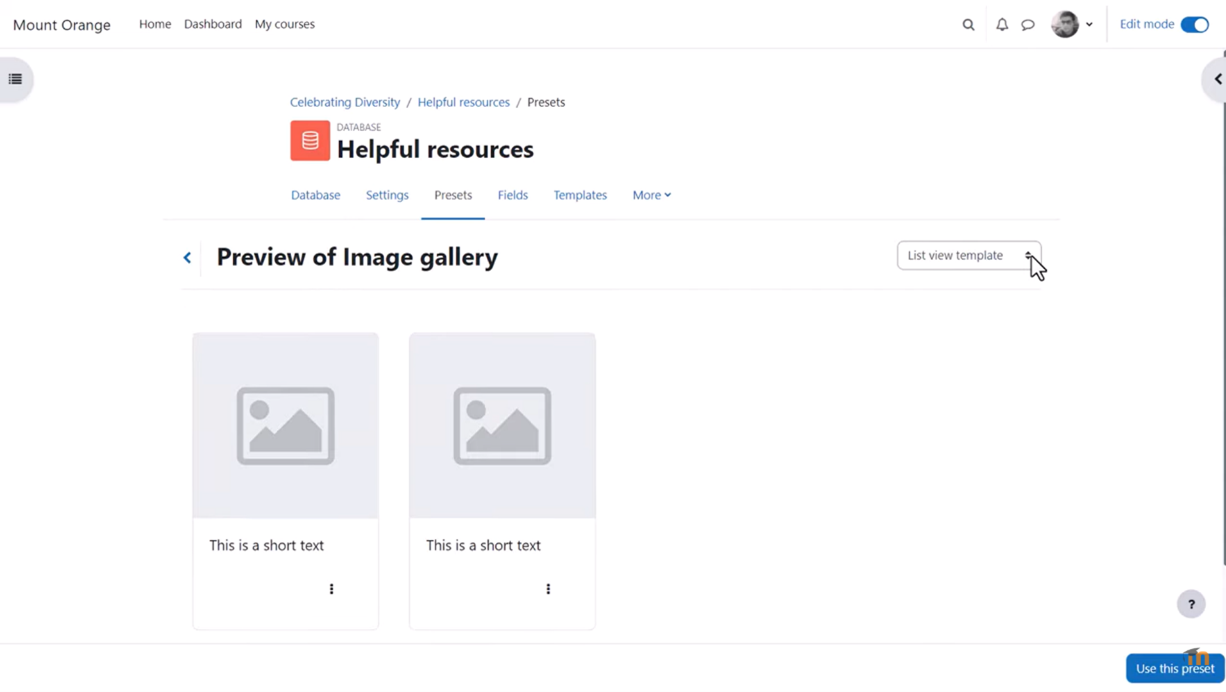Expand the More menu
Screen dimensions: 1226x692
pyautogui.click(x=651, y=195)
